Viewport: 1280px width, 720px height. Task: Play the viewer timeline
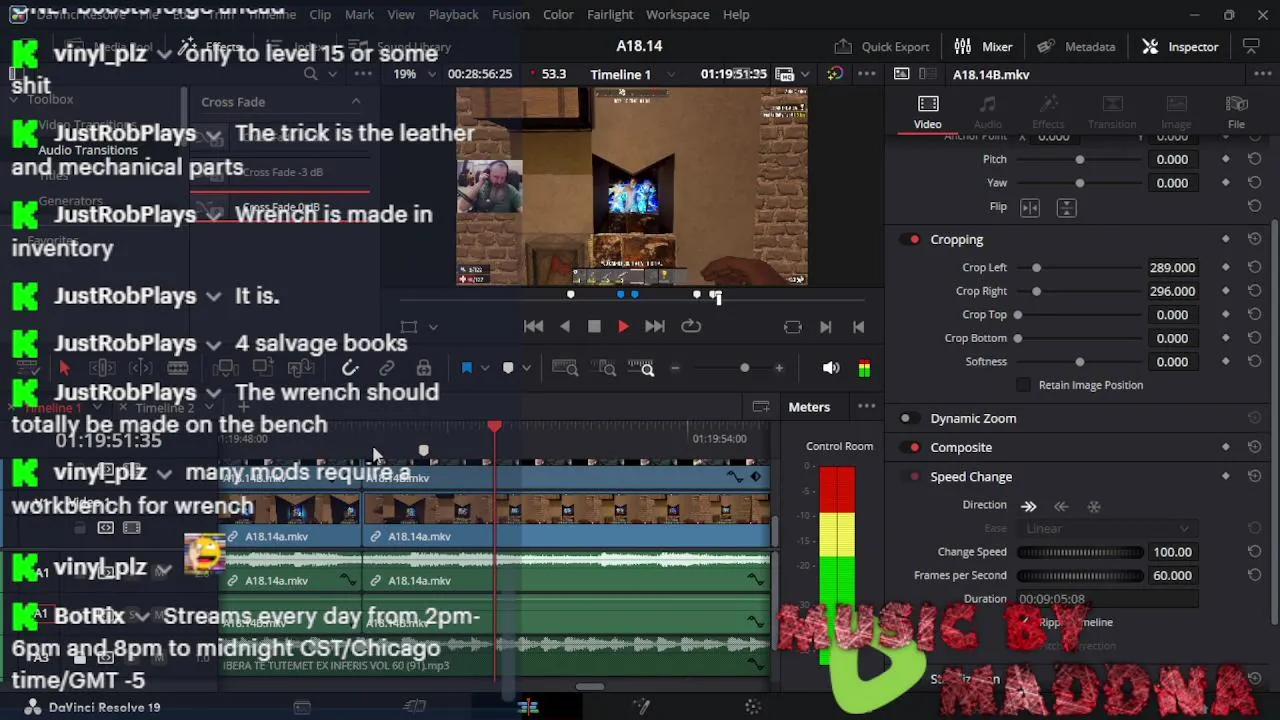(623, 327)
